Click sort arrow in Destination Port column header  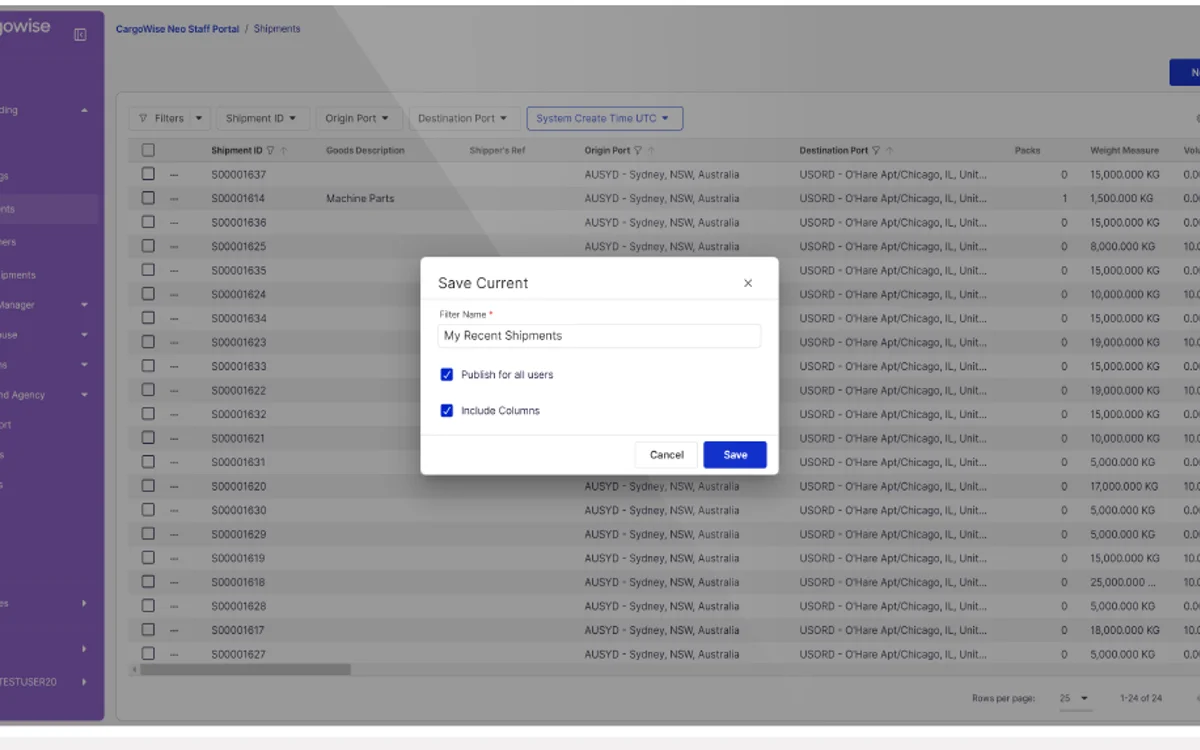(x=889, y=151)
